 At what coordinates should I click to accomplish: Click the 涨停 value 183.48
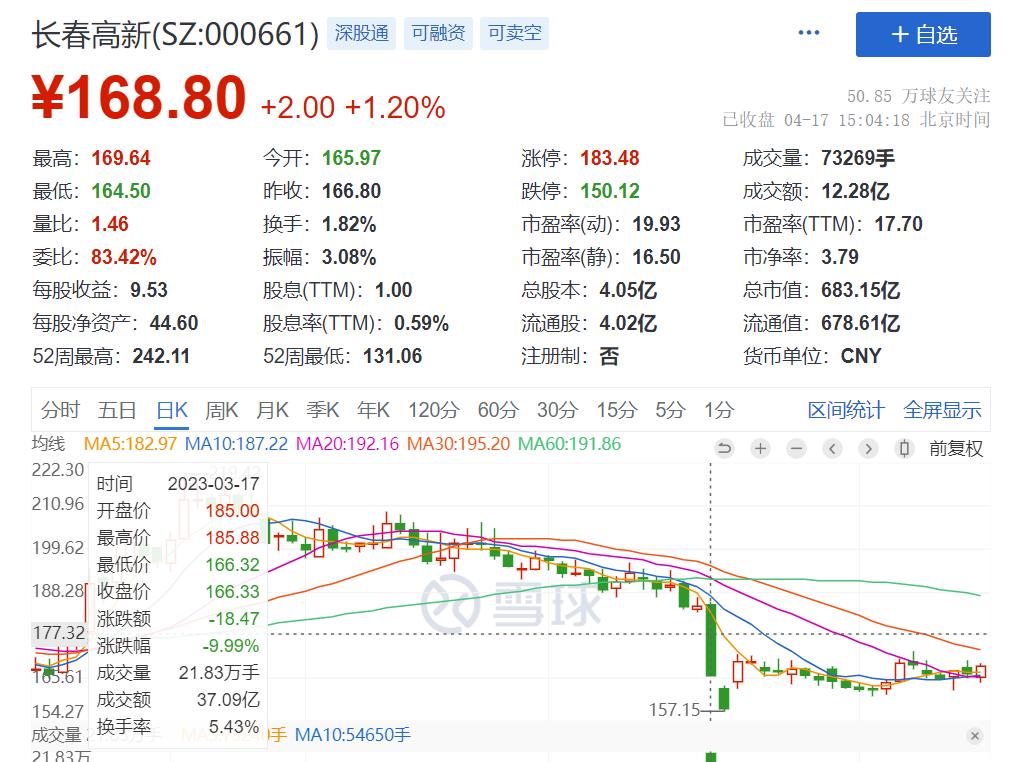click(610, 158)
